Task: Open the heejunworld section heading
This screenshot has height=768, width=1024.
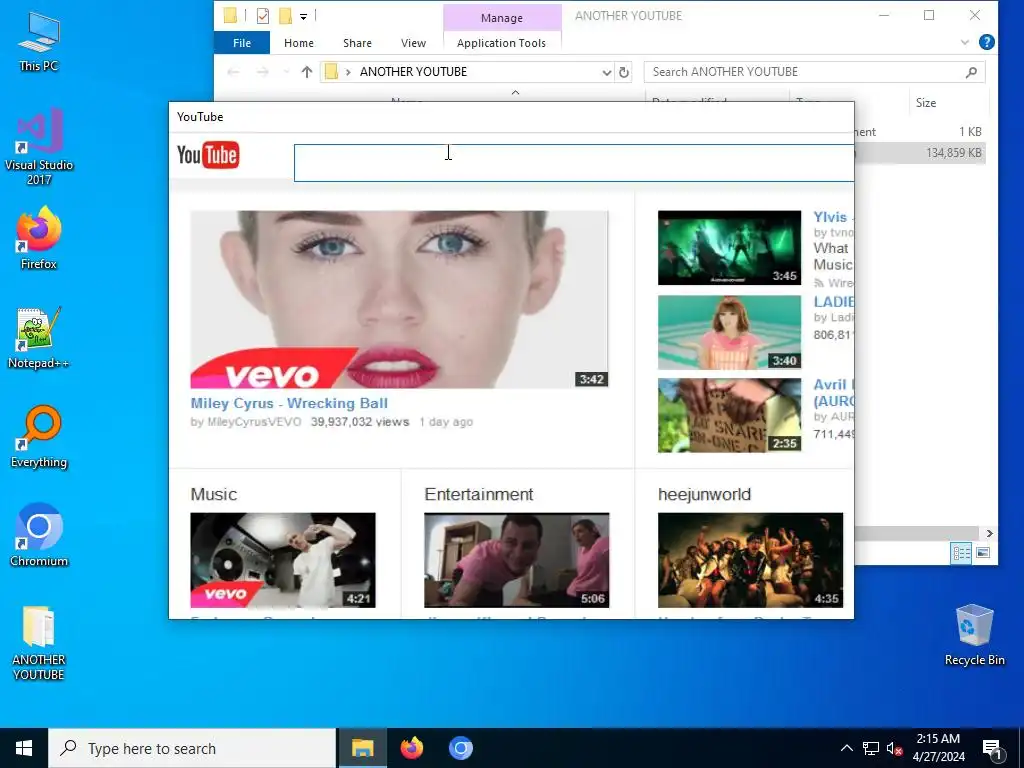Action: coord(705,494)
